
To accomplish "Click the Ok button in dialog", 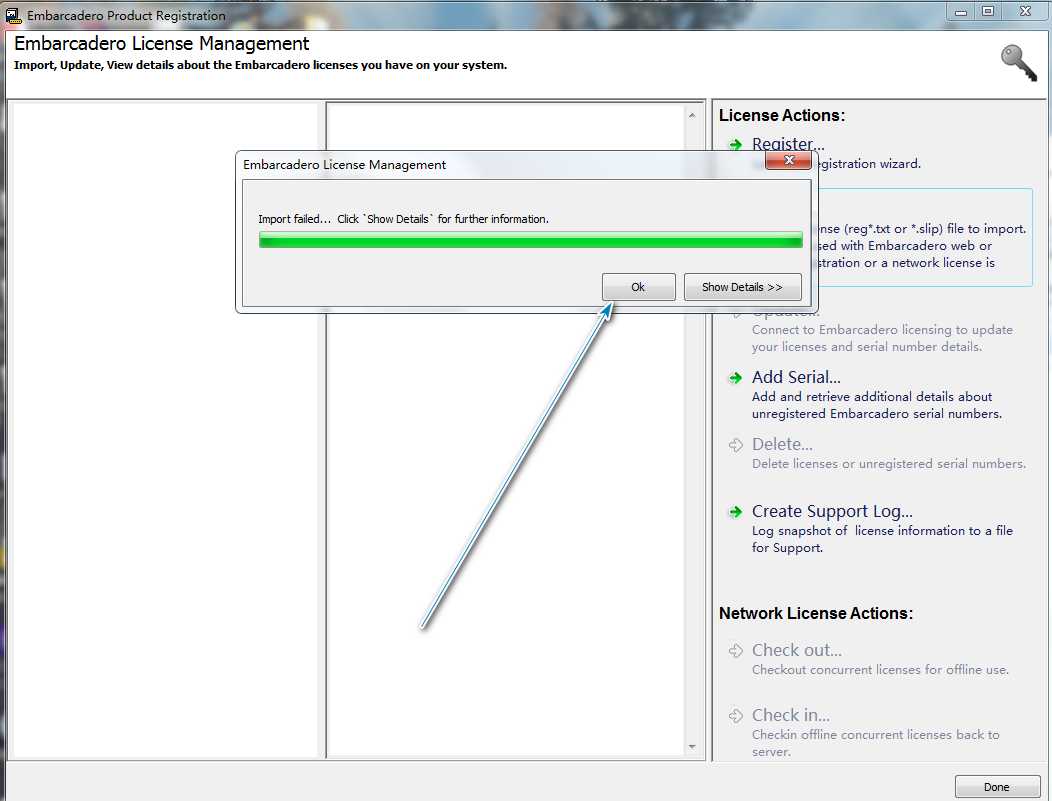I will click(x=638, y=287).
